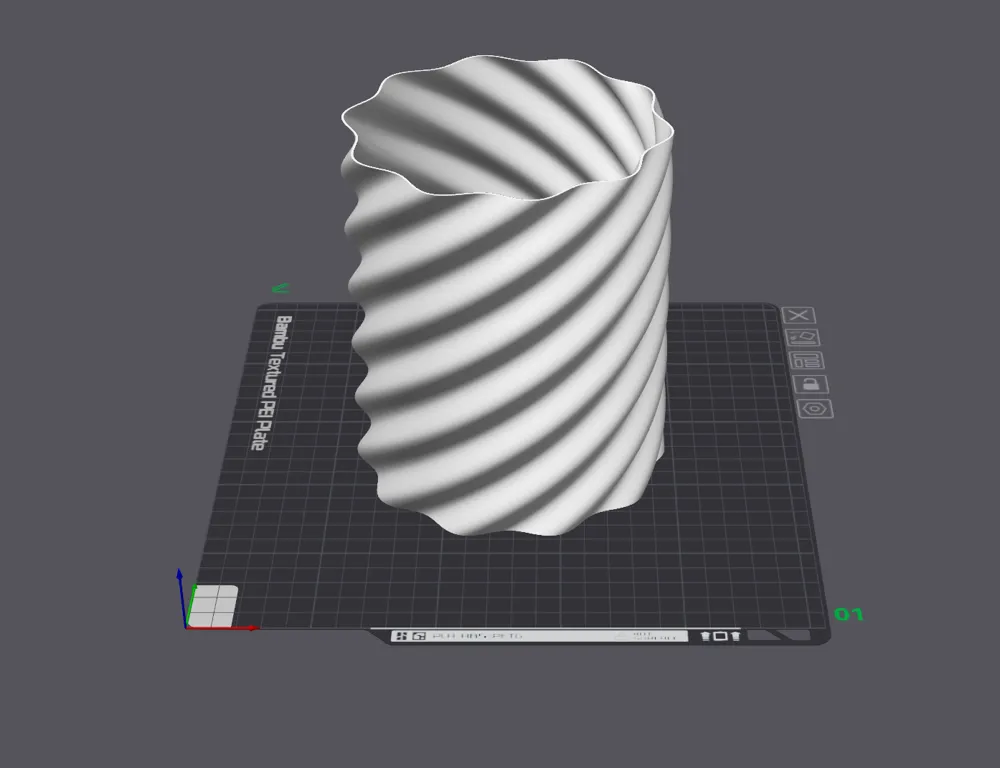Arrange objects on the plate
Viewport: 1000px width, 768px height.
click(x=807, y=360)
